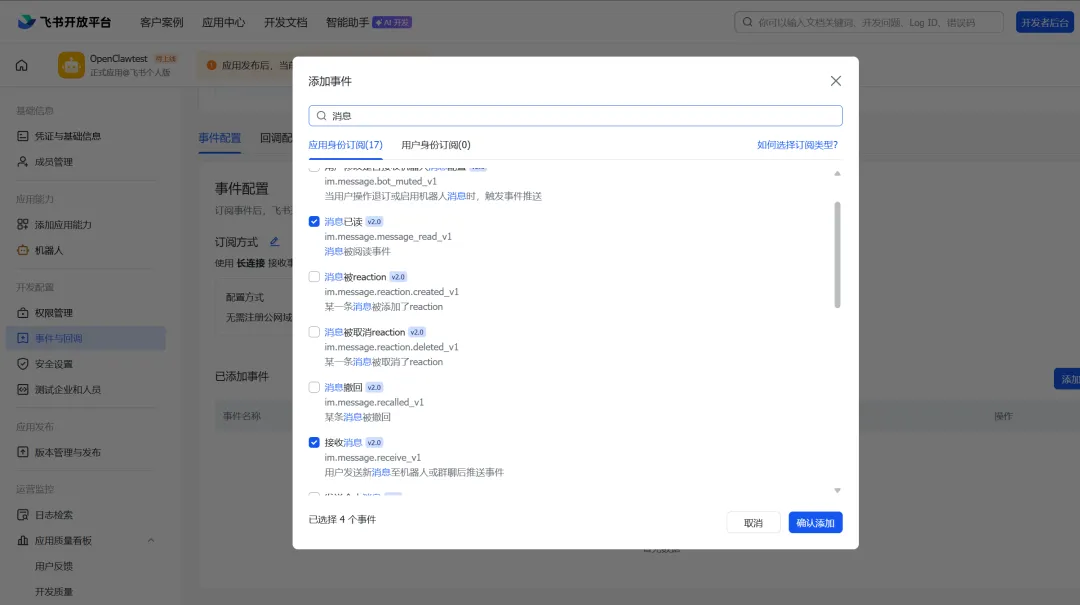Check the 消息被reaction event checkbox
The width and height of the screenshot is (1080, 605).
tap(314, 276)
